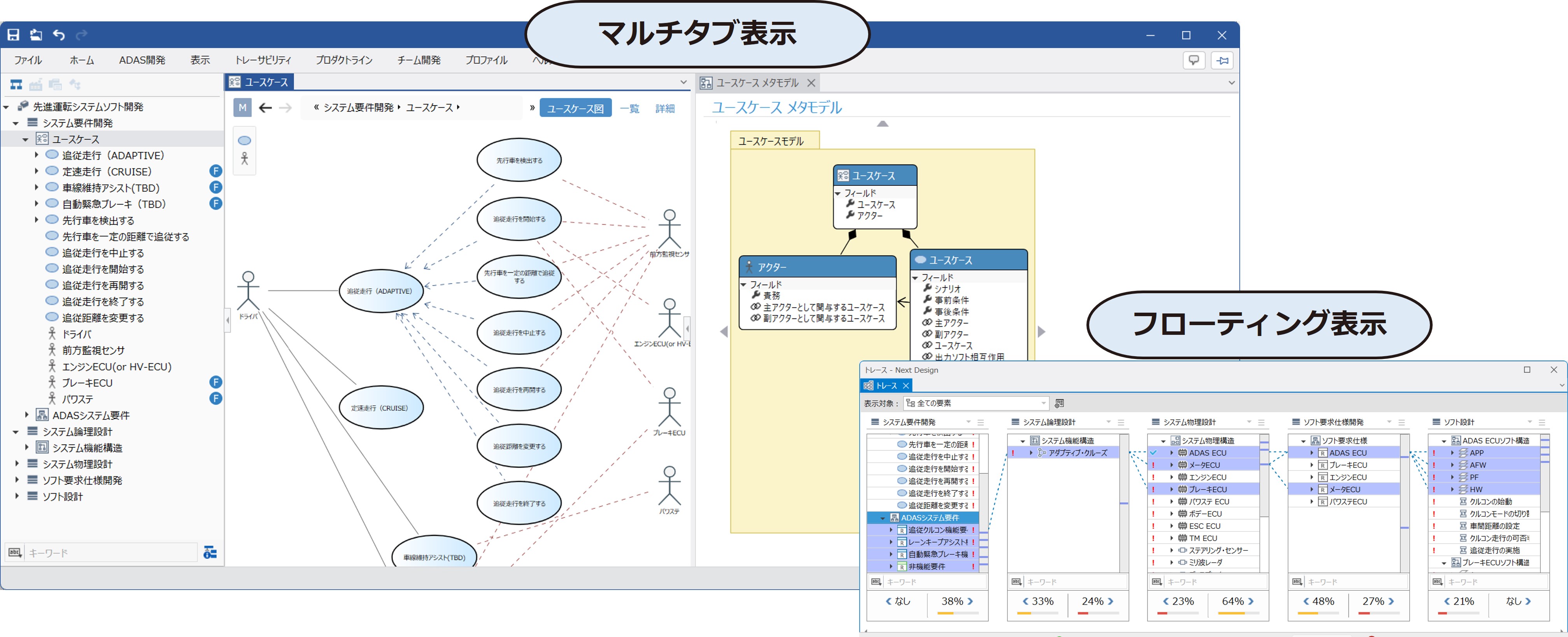Click the F badge next to 定速走行 (CRUISE)
Screen dimensions: 1568x637
(x=215, y=171)
